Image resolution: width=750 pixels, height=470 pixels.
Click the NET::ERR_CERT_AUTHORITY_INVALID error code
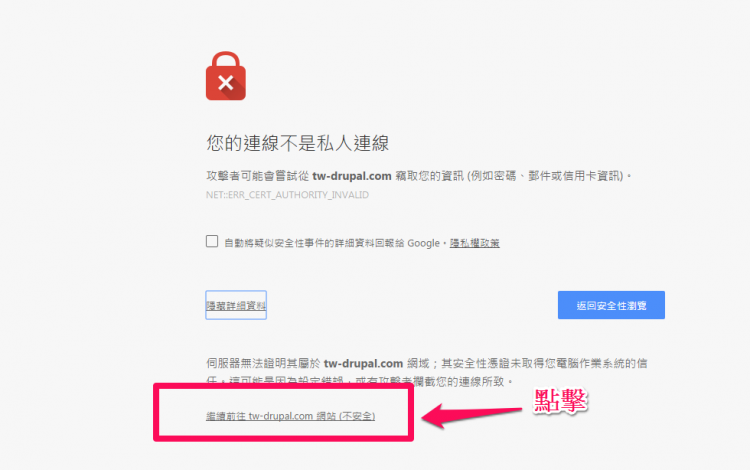point(287,195)
